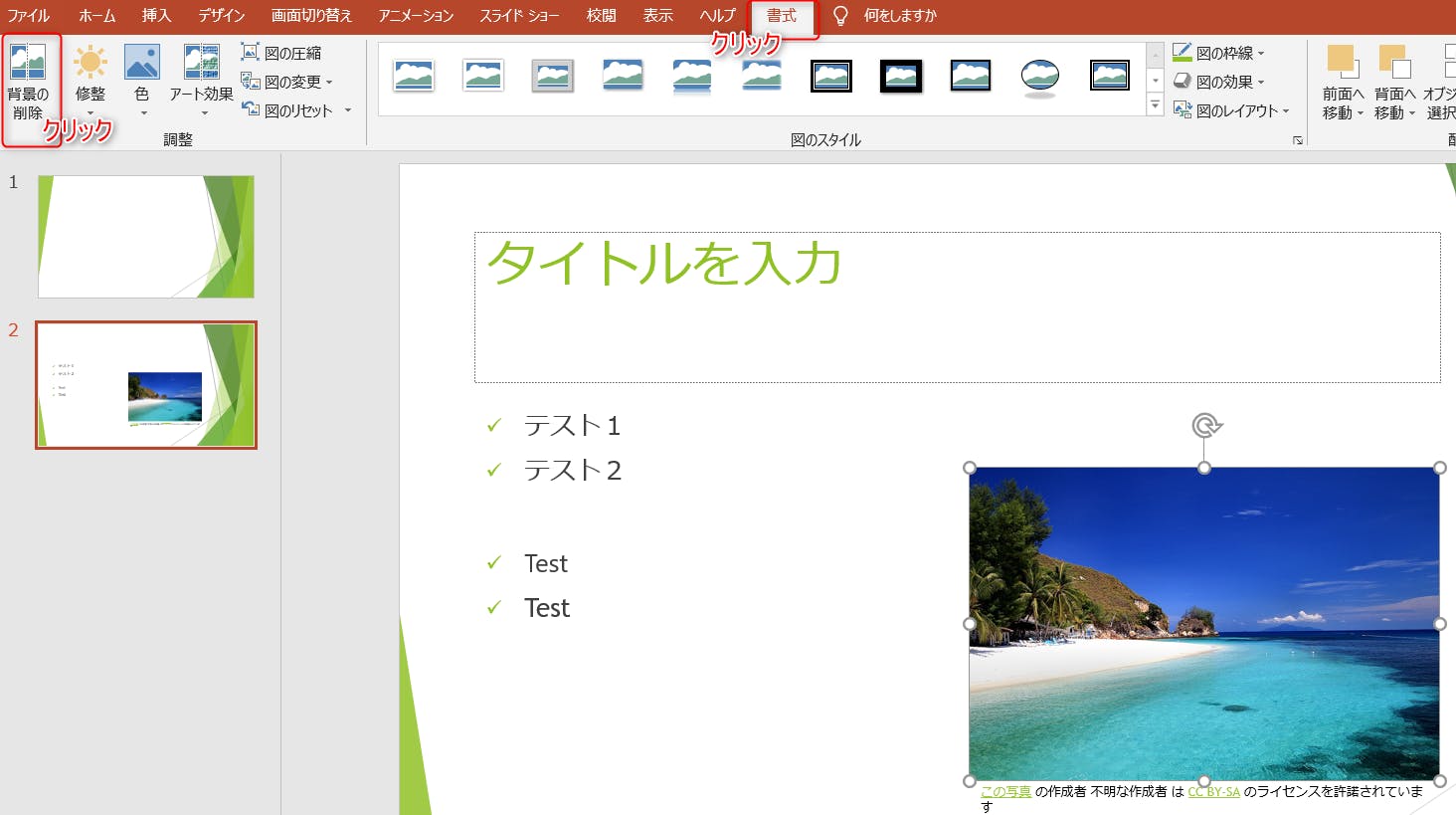Click the rotation handle above the picture
Viewport: 1456px width, 815px height.
1205,426
